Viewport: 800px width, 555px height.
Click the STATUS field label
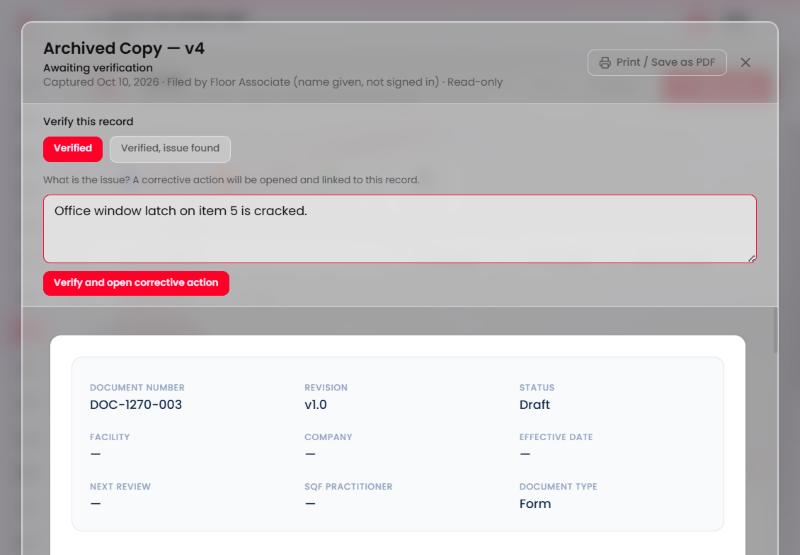coord(537,388)
